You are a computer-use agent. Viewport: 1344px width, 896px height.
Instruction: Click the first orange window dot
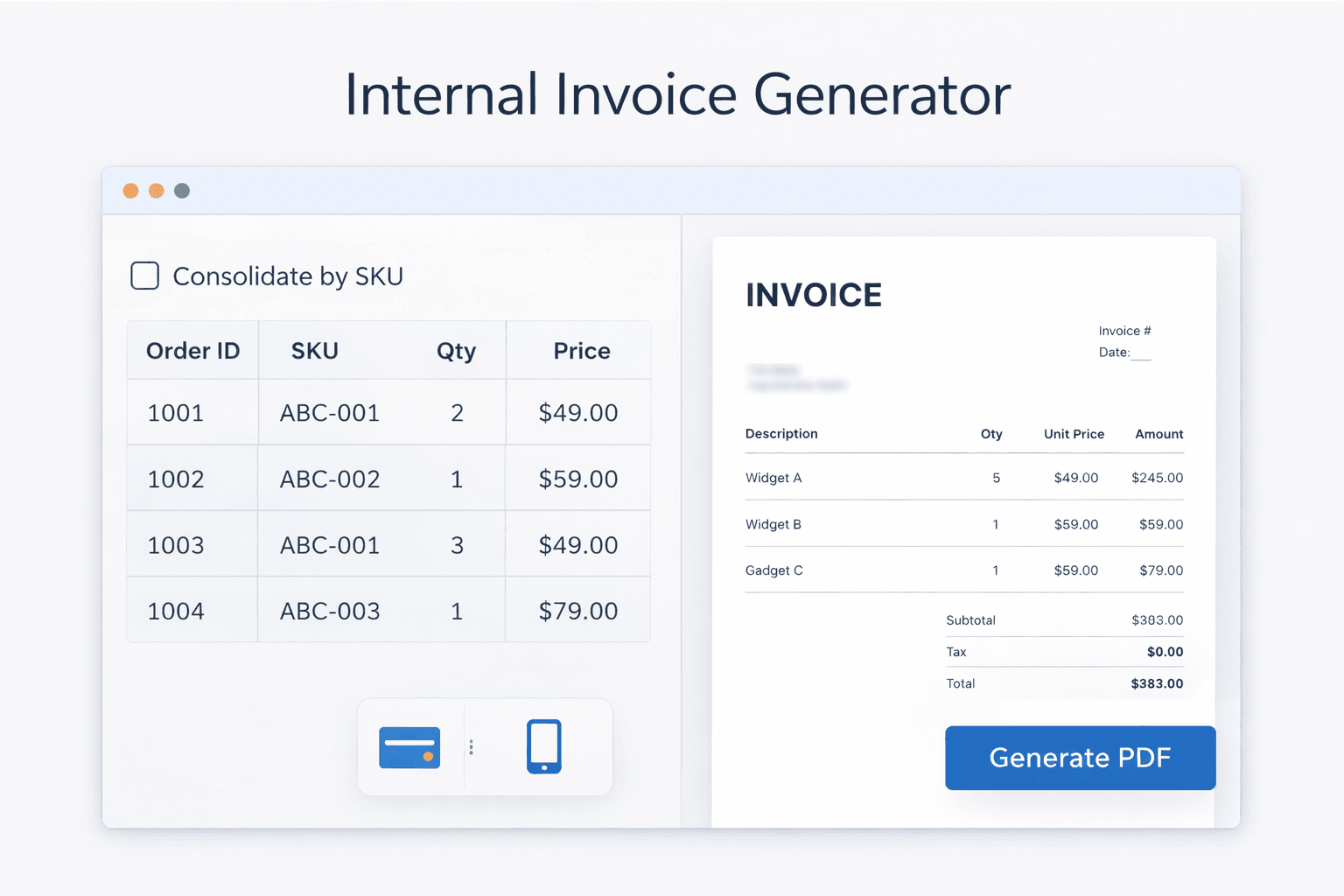pyautogui.click(x=130, y=190)
